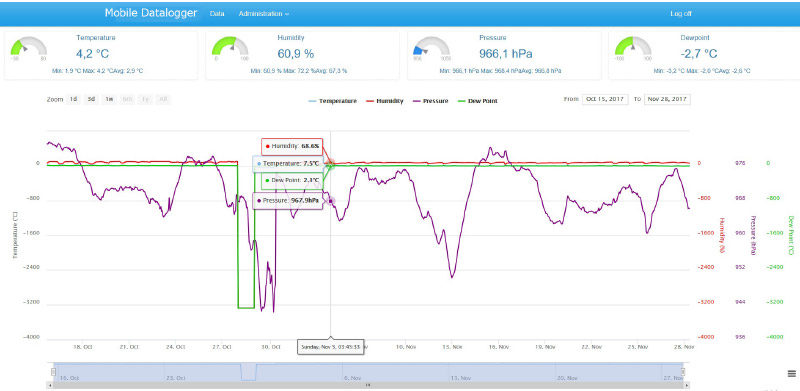The width and height of the screenshot is (800, 391).
Task: Click the navigator horizontal scrollbar thumb
Action: 367,385
